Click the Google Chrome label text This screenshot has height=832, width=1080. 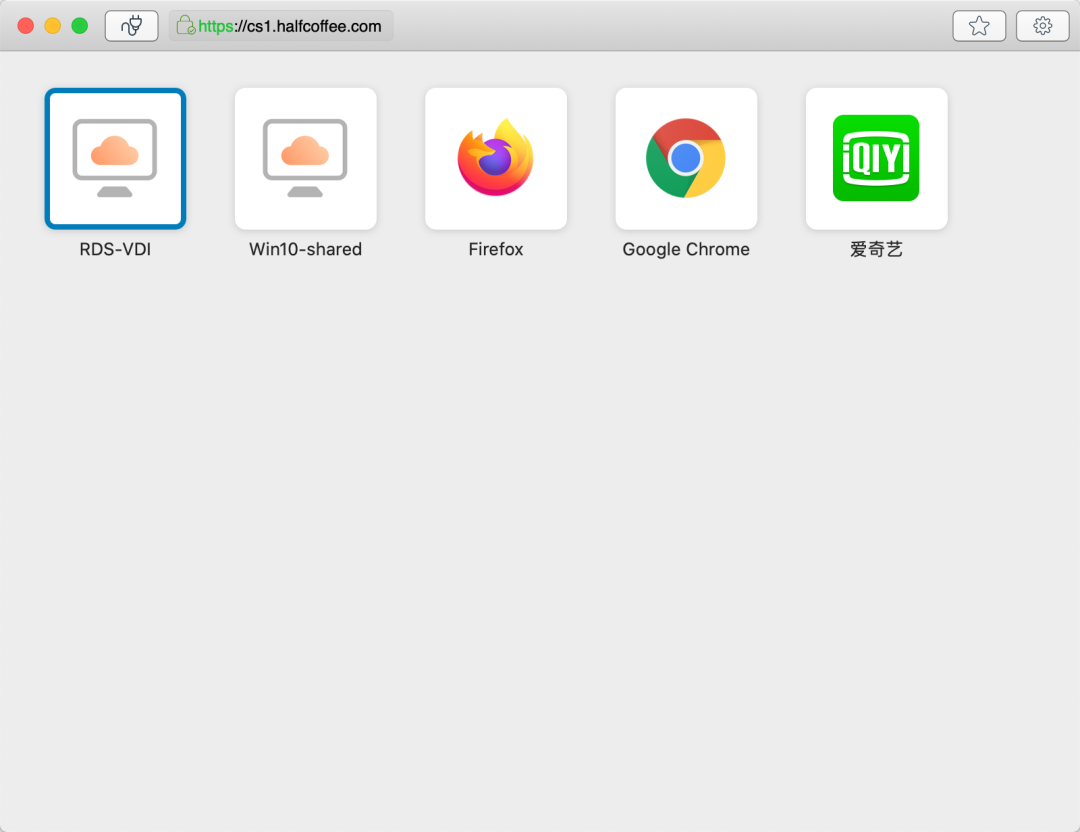[x=686, y=249]
